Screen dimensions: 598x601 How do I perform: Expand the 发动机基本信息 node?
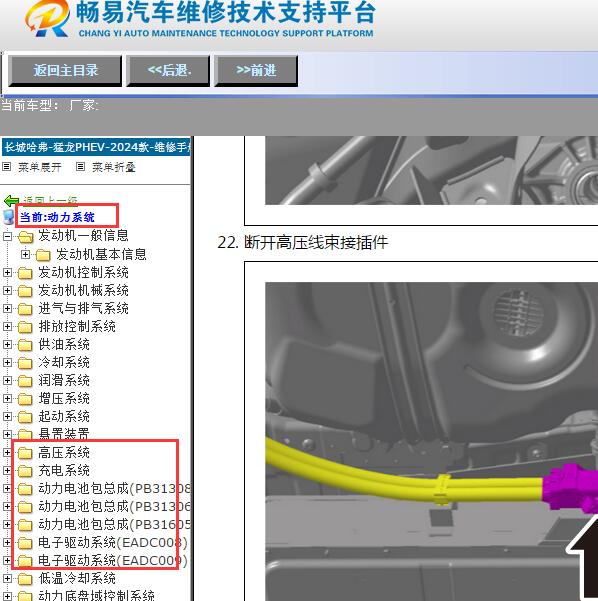25,255
